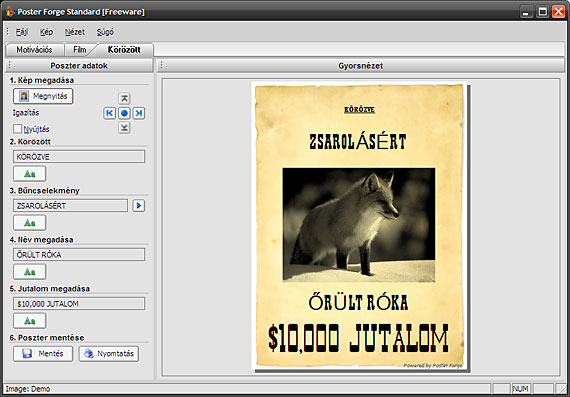Image resolution: width=570 pixels, height=397 pixels.
Task: Click the KÖRÖZVE heading on poster preview
Action: 359,110
